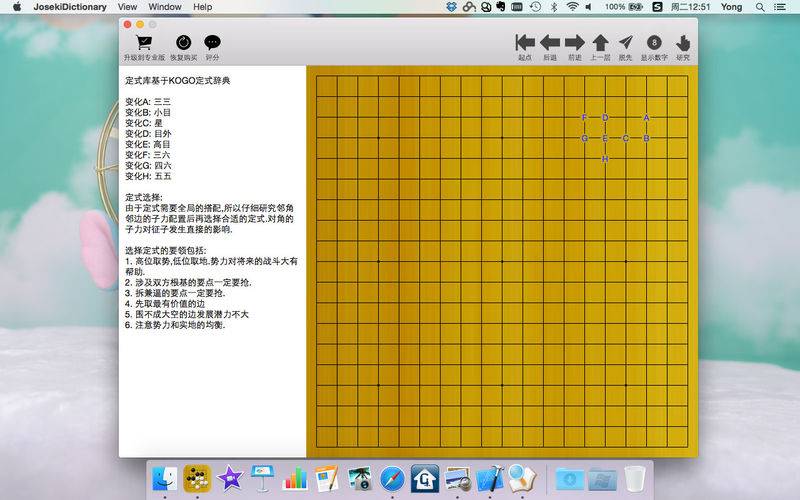
Task: Launch Pages from the dock
Action: 327,479
